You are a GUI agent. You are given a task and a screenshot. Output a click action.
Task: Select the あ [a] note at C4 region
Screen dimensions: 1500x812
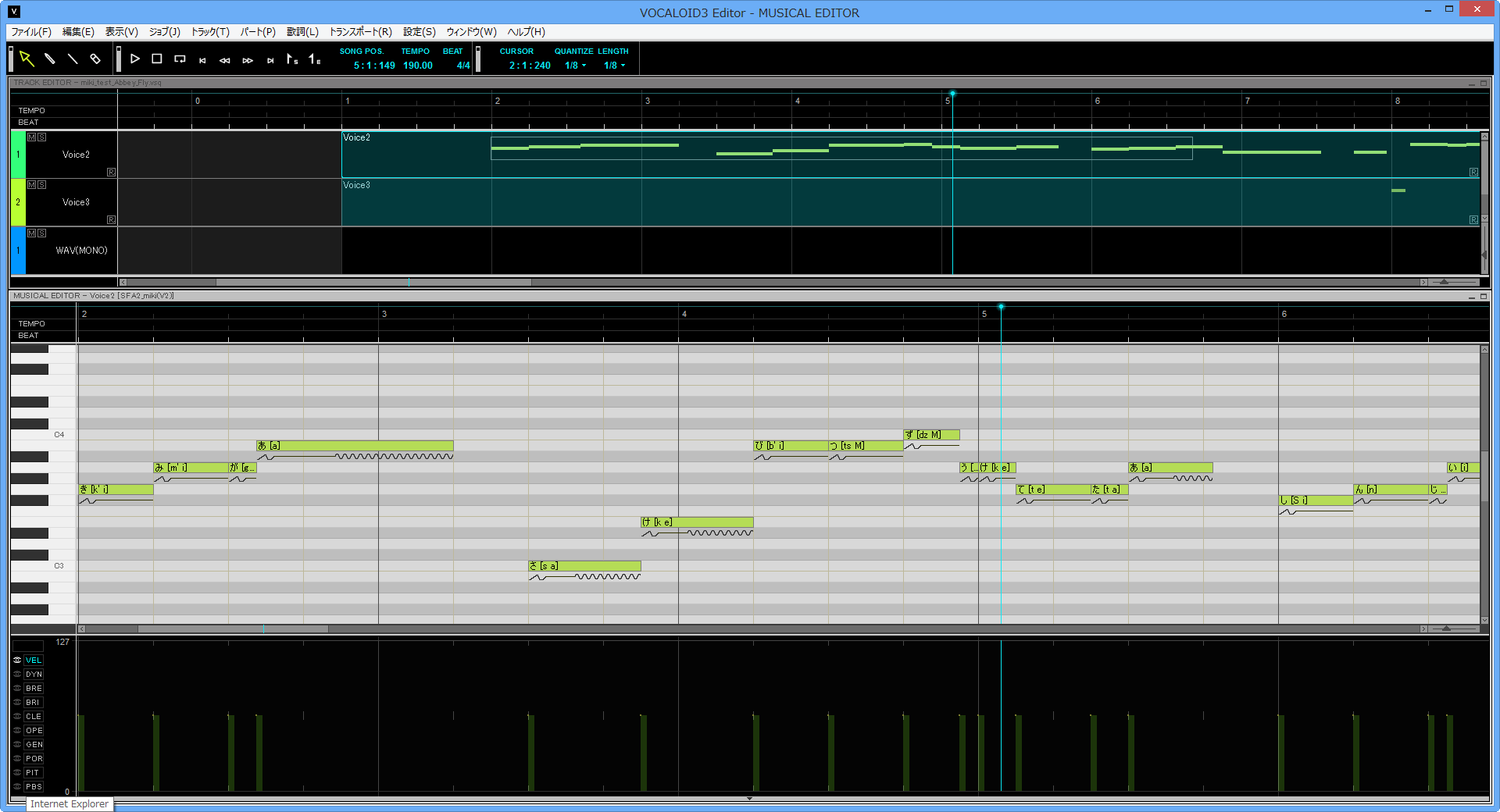tap(355, 446)
